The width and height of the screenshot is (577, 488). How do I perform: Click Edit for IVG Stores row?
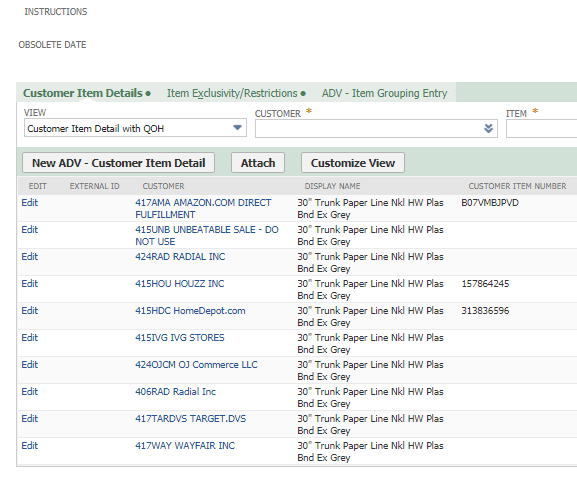click(x=29, y=337)
